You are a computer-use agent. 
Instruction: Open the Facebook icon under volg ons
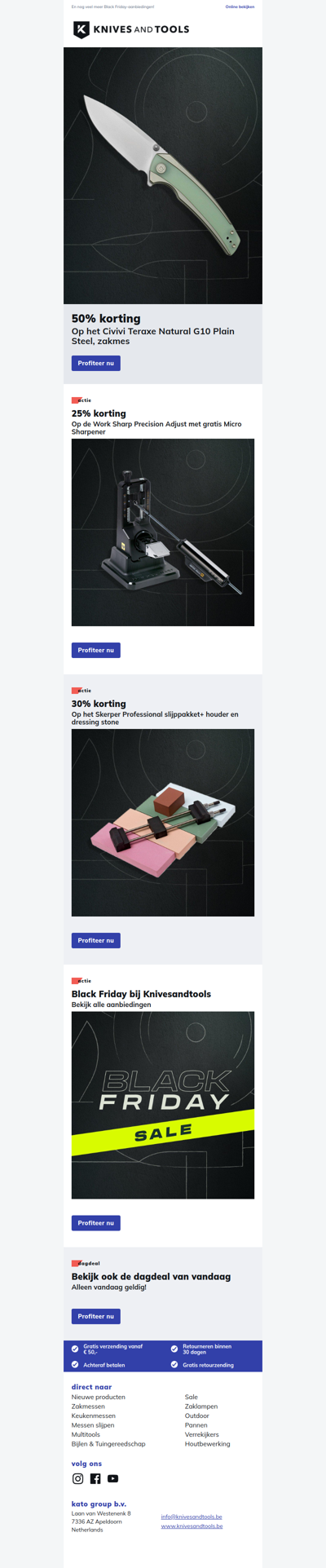coord(95,1478)
